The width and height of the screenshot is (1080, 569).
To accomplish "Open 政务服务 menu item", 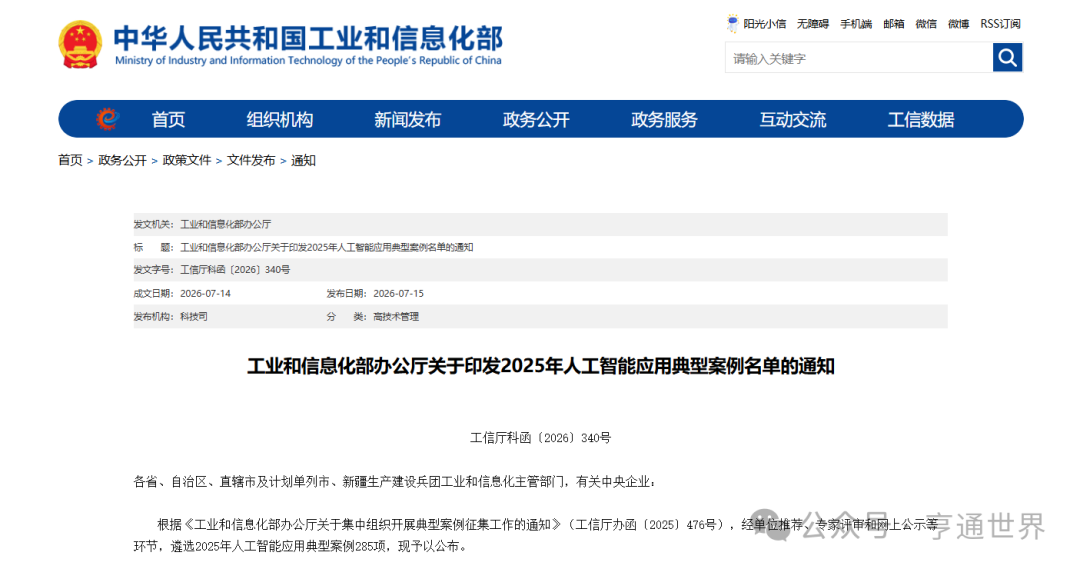I will coord(664,120).
